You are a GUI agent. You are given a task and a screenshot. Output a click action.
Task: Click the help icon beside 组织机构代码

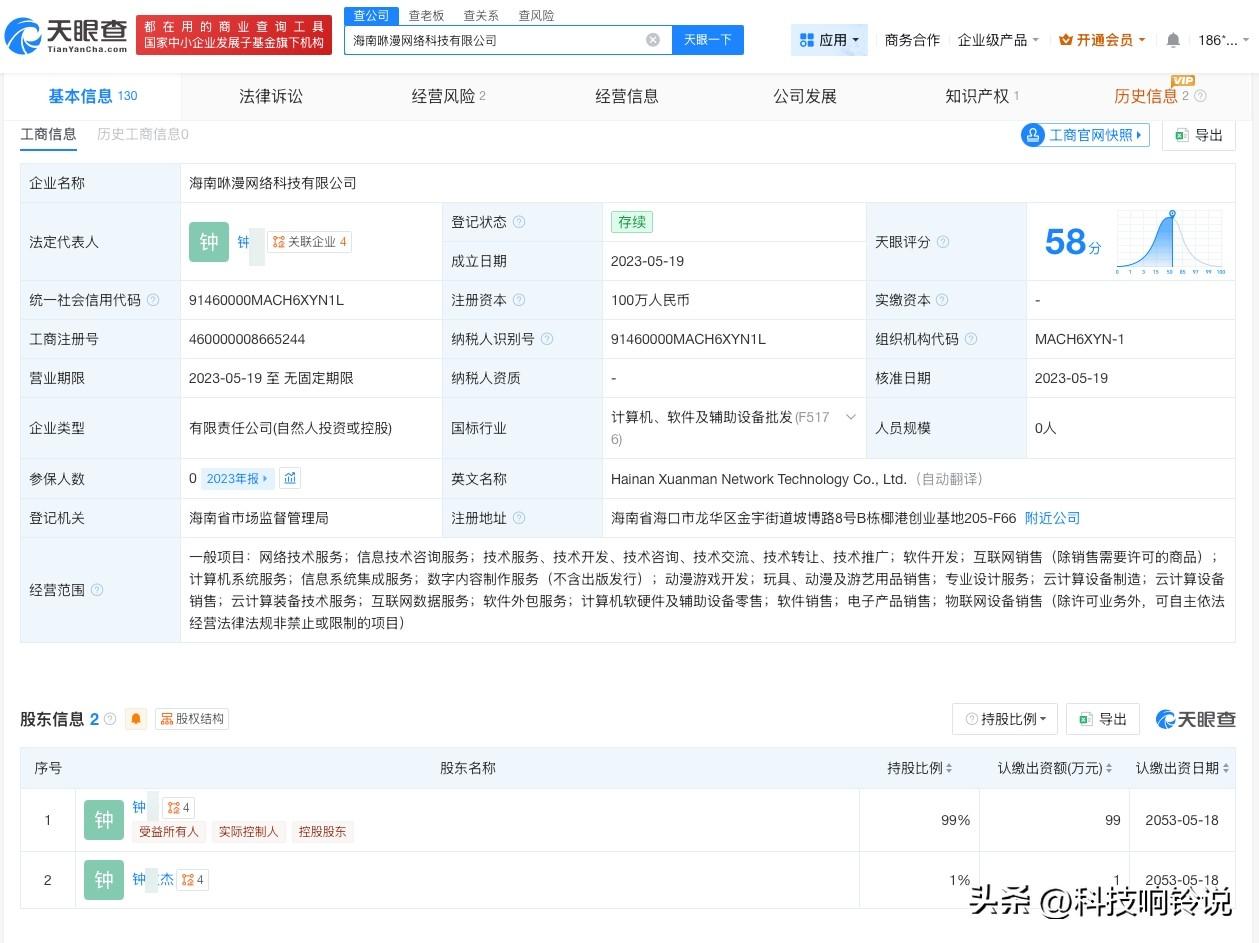point(970,339)
